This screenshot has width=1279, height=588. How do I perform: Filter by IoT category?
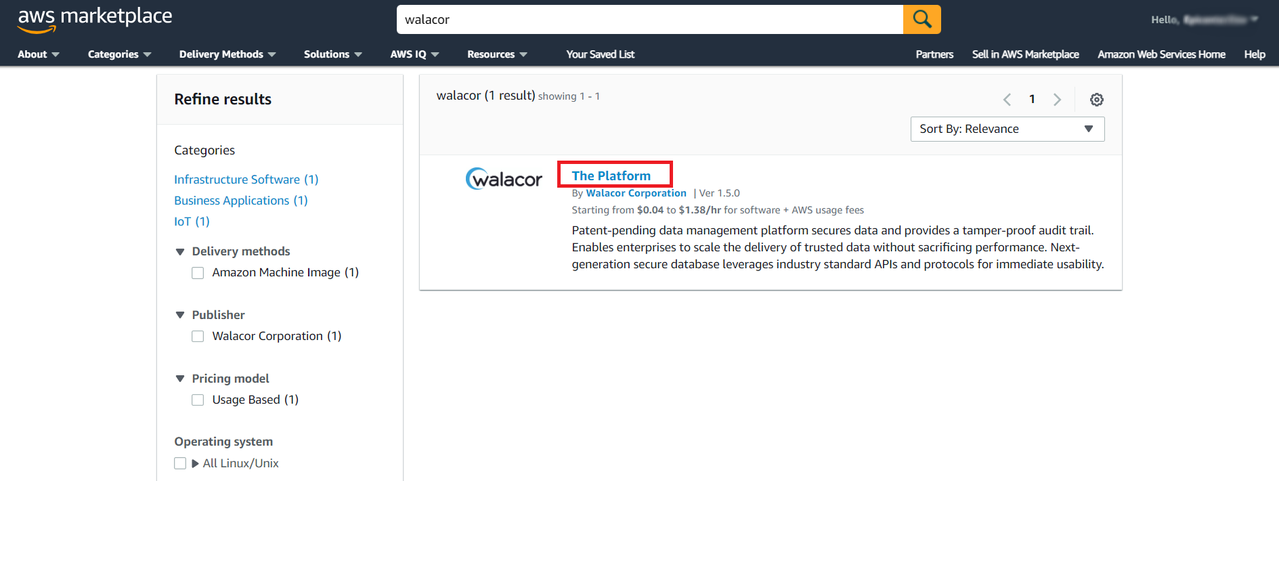coord(192,222)
